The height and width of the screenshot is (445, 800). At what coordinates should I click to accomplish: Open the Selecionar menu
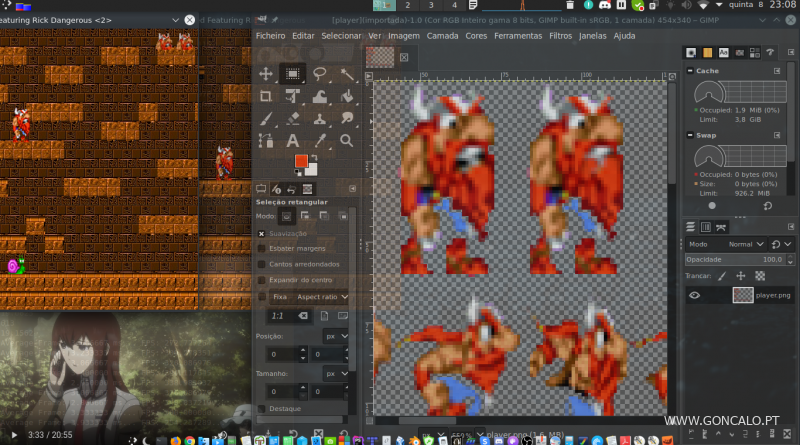coord(341,36)
